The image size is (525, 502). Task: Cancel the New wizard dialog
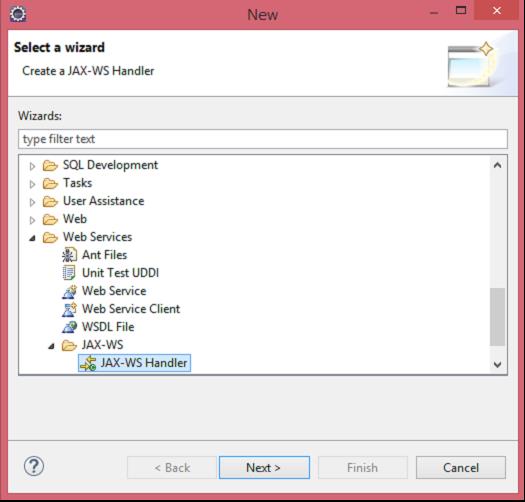tap(461, 468)
